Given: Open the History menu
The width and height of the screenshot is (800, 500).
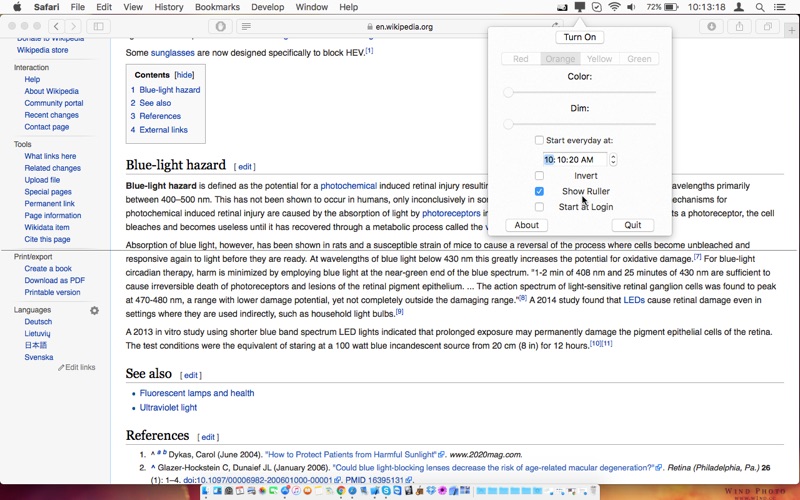Looking at the screenshot, I should 168,7.
